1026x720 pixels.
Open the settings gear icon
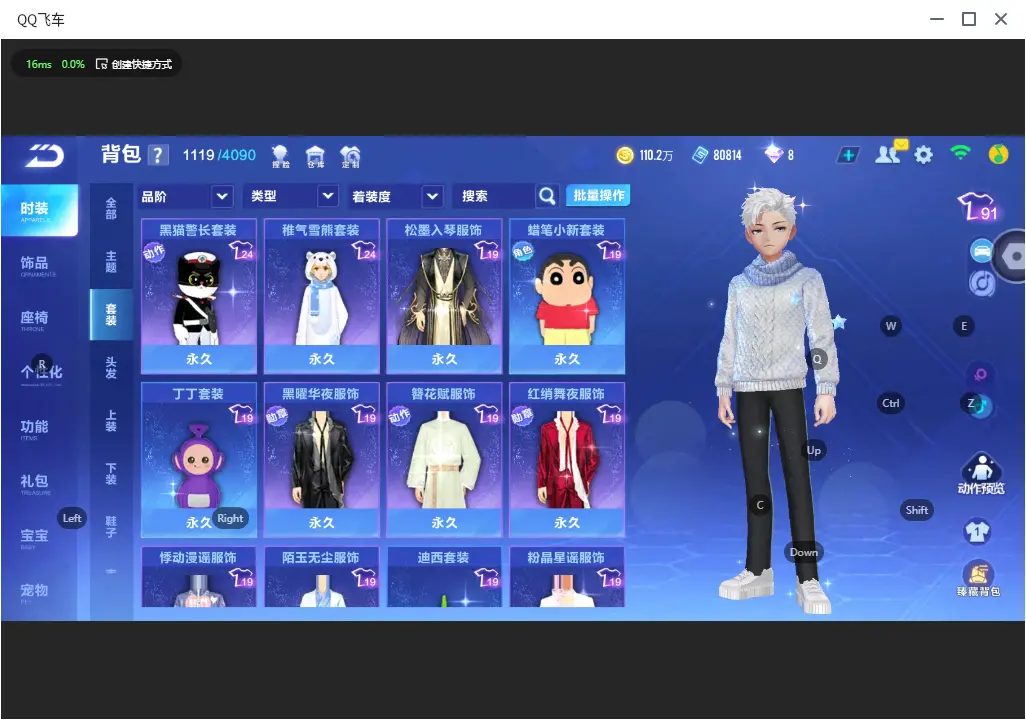923,155
